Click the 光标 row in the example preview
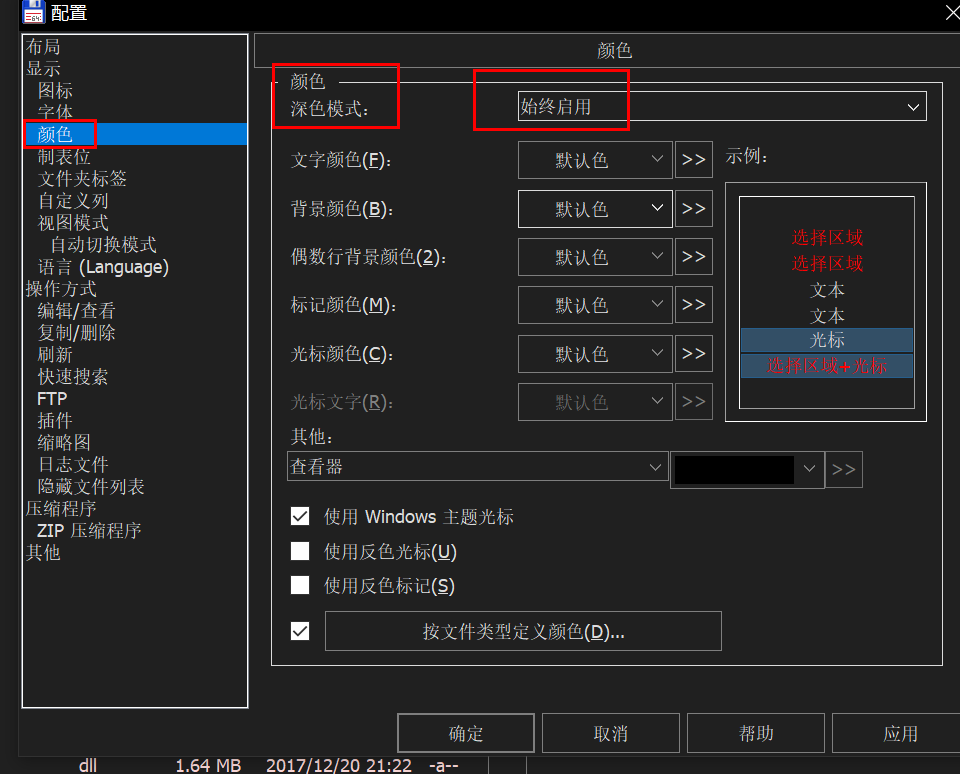960x774 pixels. click(x=827, y=340)
